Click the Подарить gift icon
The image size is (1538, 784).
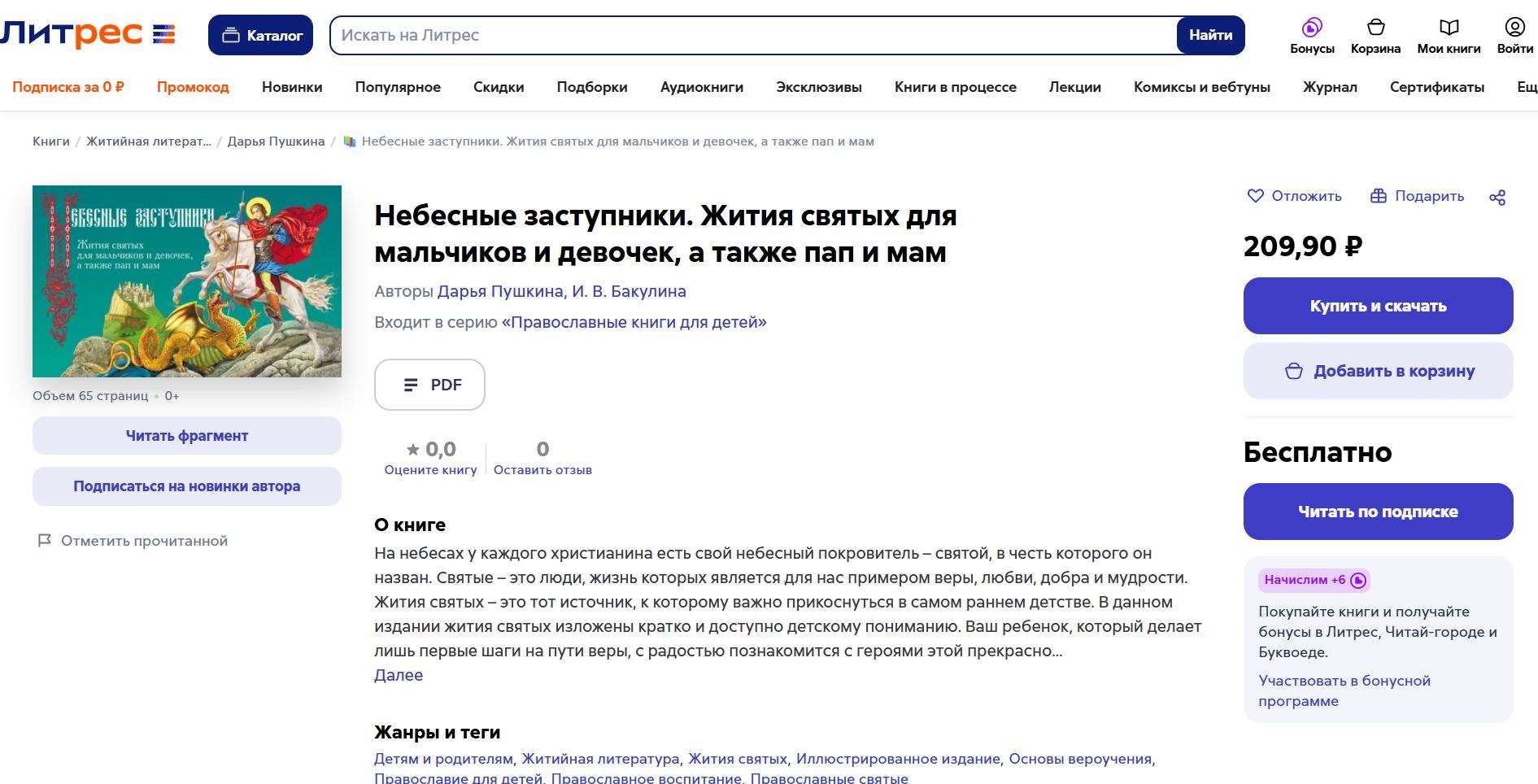coord(1378,196)
